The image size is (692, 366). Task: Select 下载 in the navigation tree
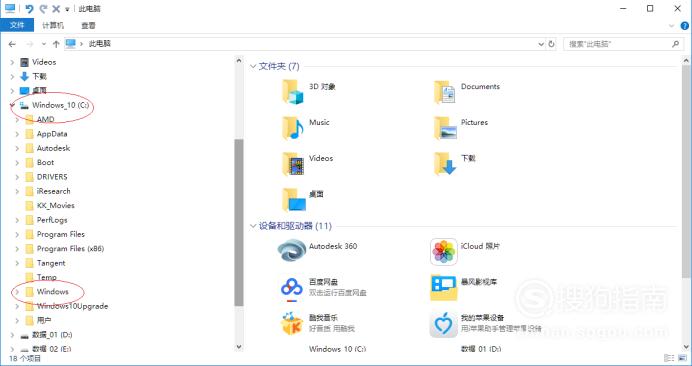pyautogui.click(x=39, y=76)
